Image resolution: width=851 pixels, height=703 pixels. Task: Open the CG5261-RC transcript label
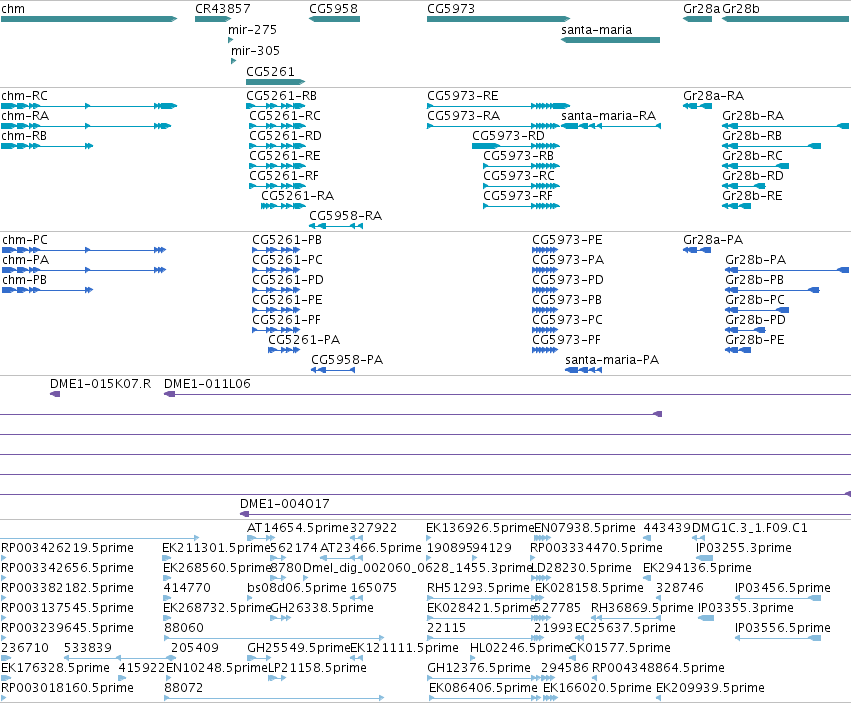(x=285, y=116)
